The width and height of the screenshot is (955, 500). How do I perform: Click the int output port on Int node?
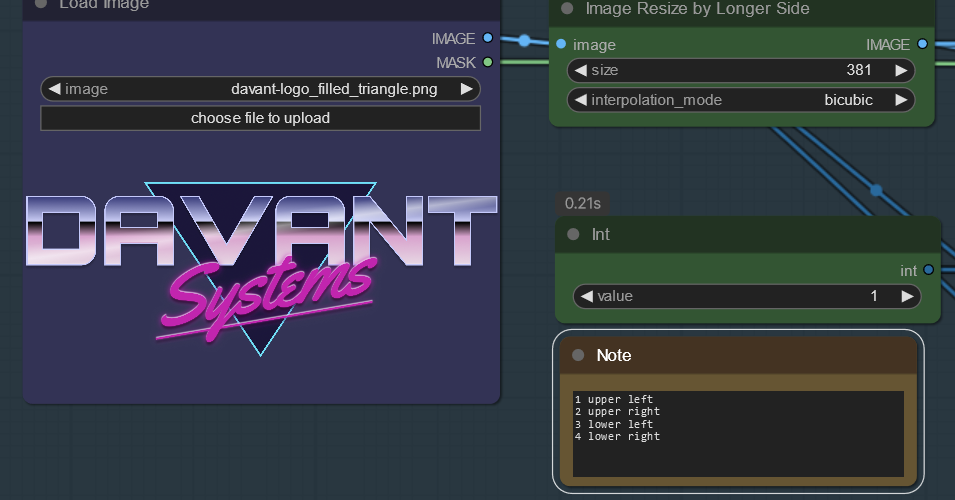pos(929,270)
